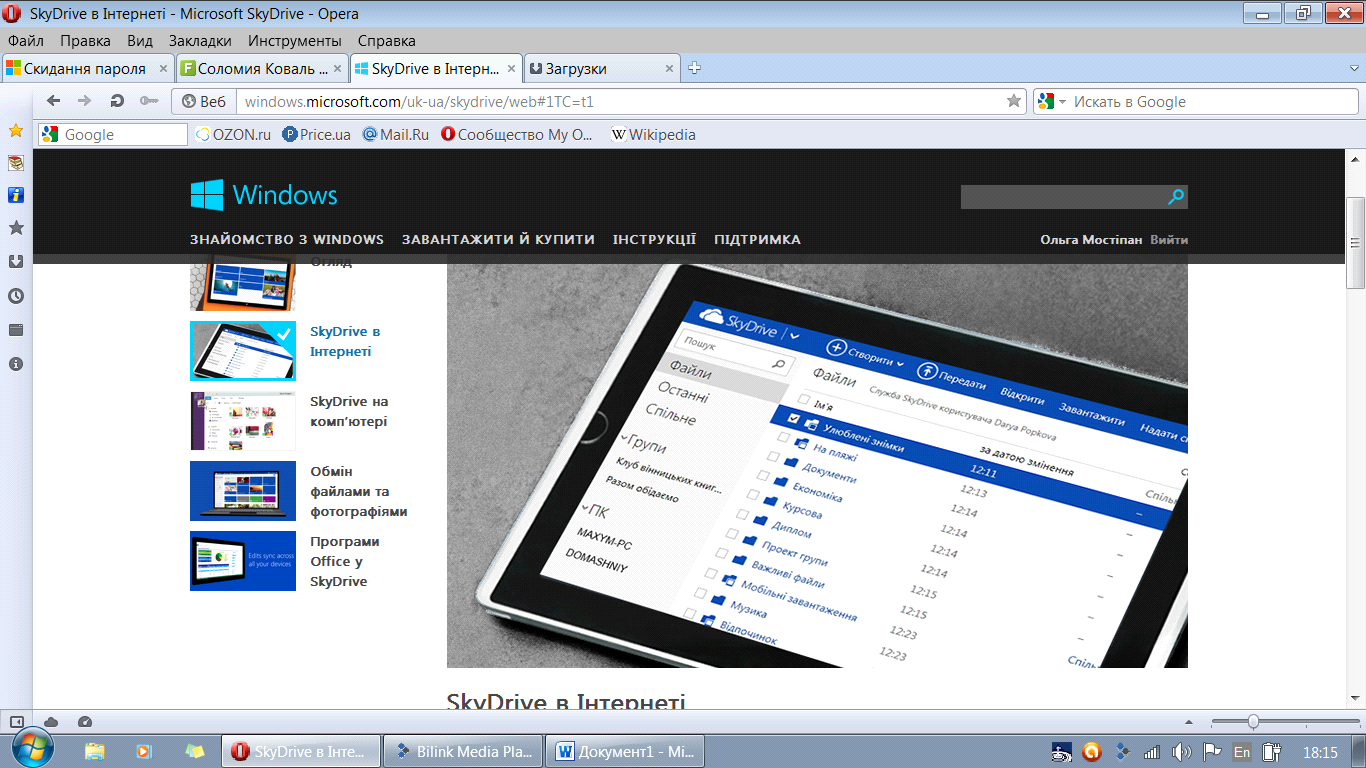This screenshot has height=768, width=1366.
Task: Open the Правка menu
Action: click(85, 41)
